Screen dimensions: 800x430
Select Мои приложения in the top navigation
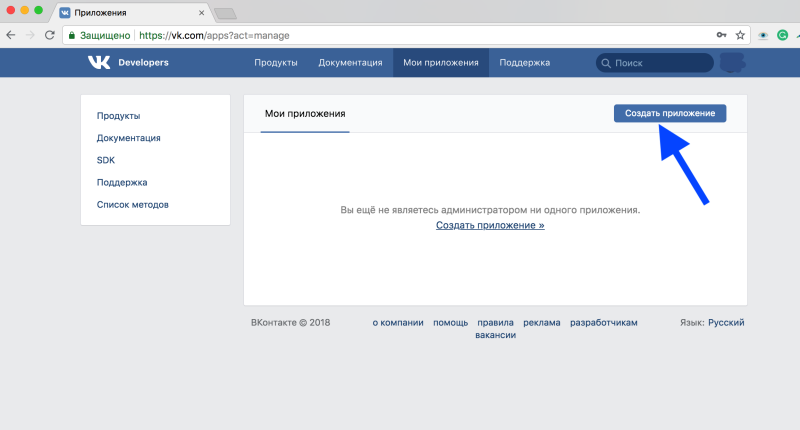pyautogui.click(x=441, y=63)
